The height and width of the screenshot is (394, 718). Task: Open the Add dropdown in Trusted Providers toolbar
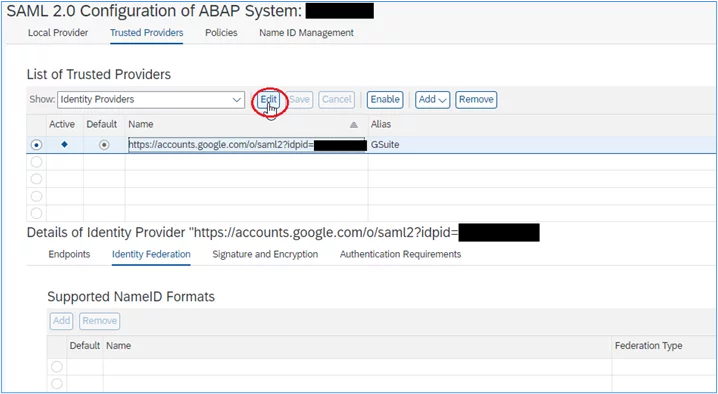(432, 99)
